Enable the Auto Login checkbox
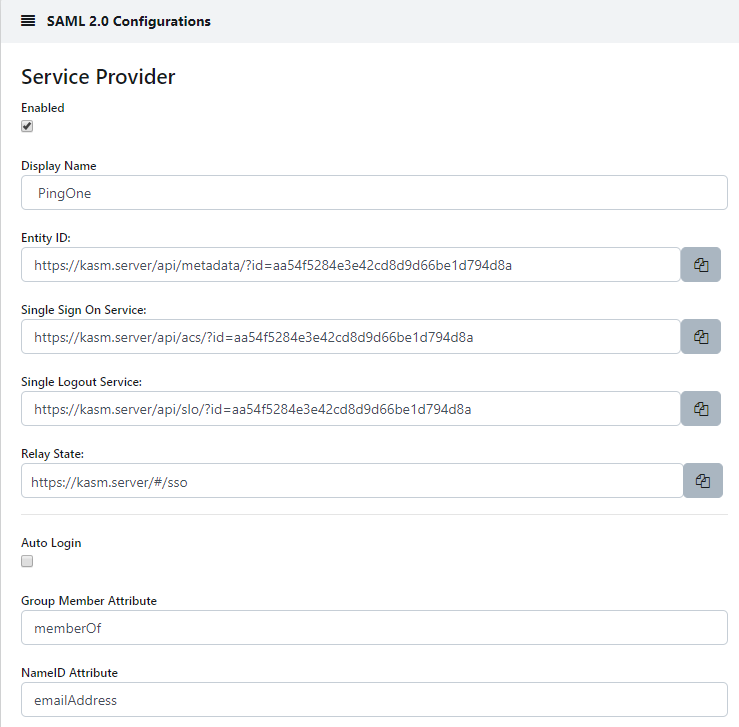 pos(27,561)
